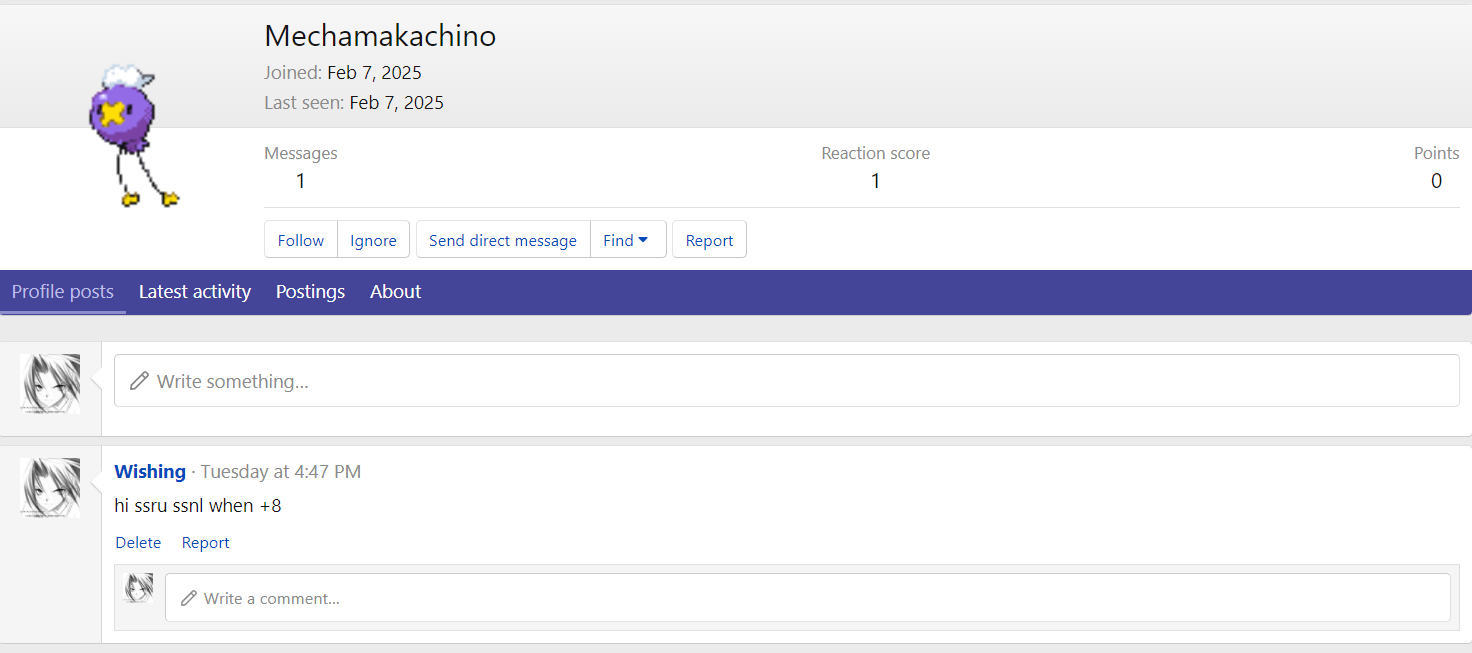Image resolution: width=1472 pixels, height=653 pixels.
Task: Click the Drifloon profile avatar image
Action: tap(134, 134)
